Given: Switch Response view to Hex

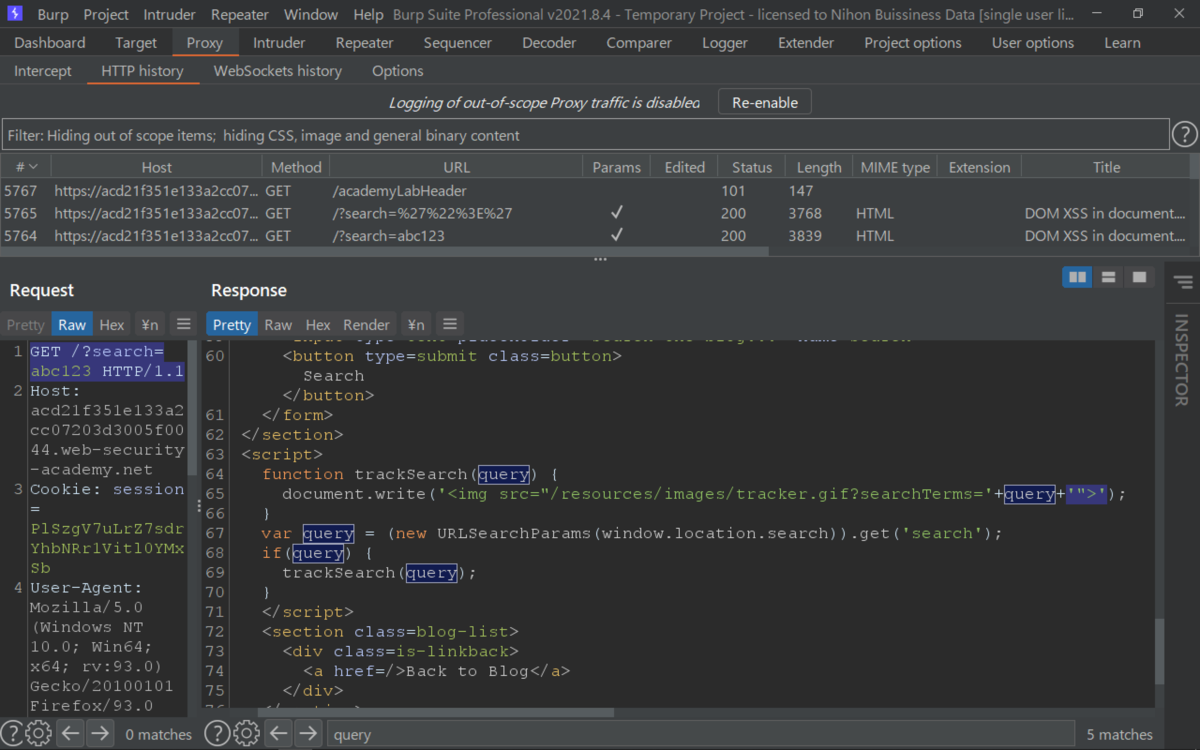Looking at the screenshot, I should point(318,324).
